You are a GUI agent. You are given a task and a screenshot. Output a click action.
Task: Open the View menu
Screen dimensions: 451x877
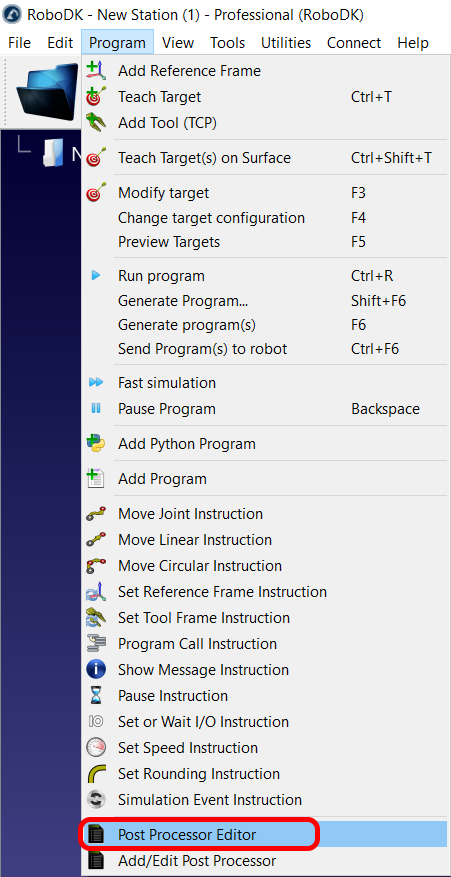(178, 43)
